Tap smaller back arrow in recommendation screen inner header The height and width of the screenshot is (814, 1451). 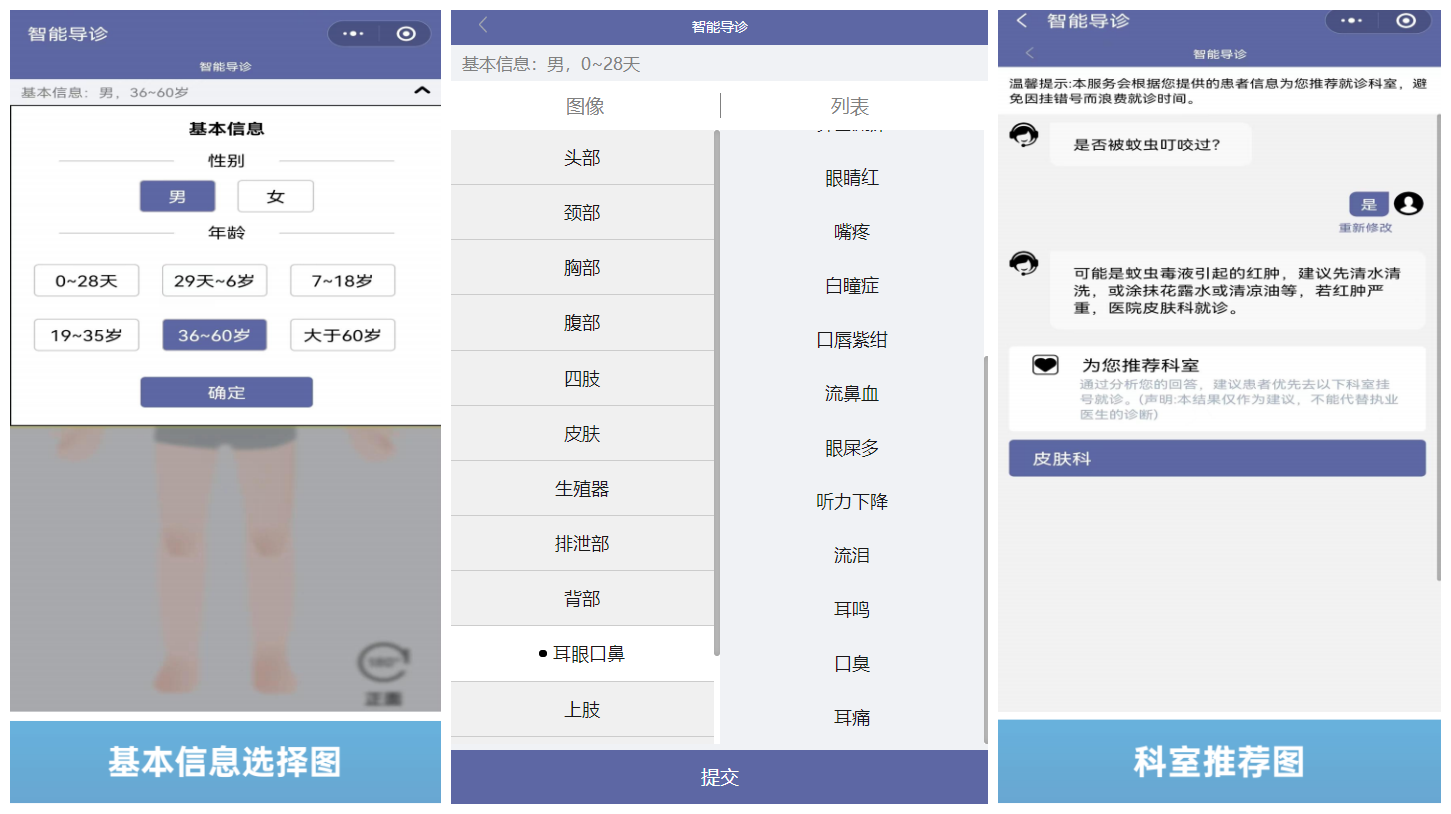(x=1030, y=53)
